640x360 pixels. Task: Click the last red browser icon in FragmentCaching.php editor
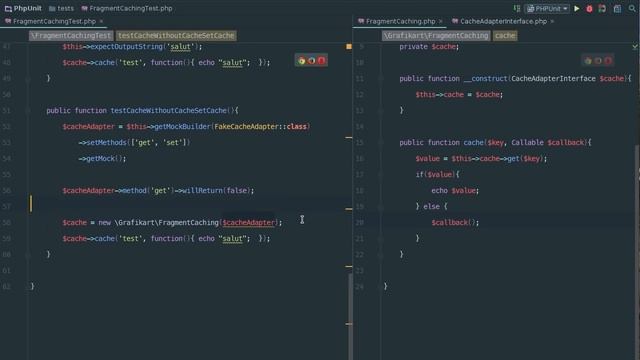pos(608,61)
